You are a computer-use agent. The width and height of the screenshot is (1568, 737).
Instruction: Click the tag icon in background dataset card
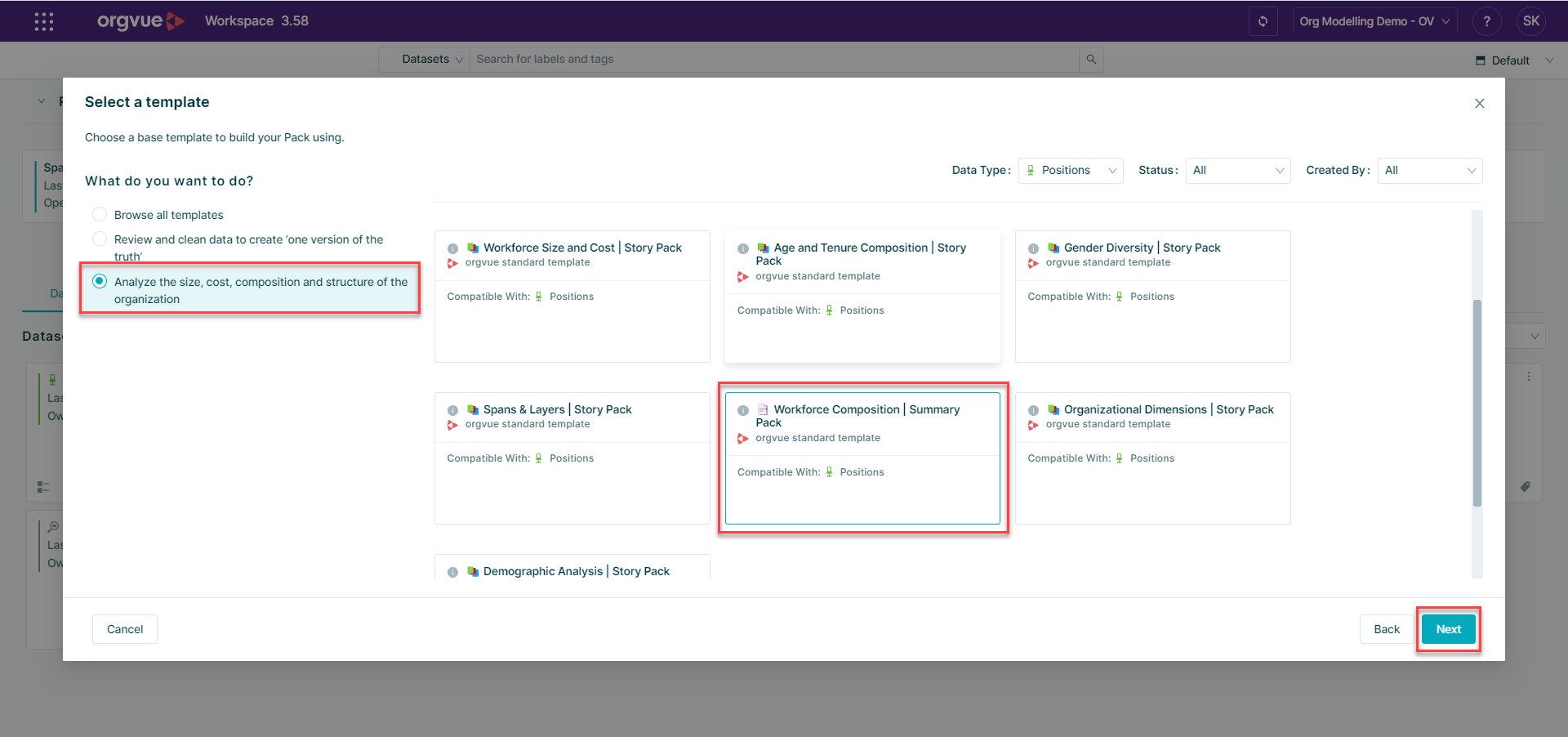point(1526,487)
